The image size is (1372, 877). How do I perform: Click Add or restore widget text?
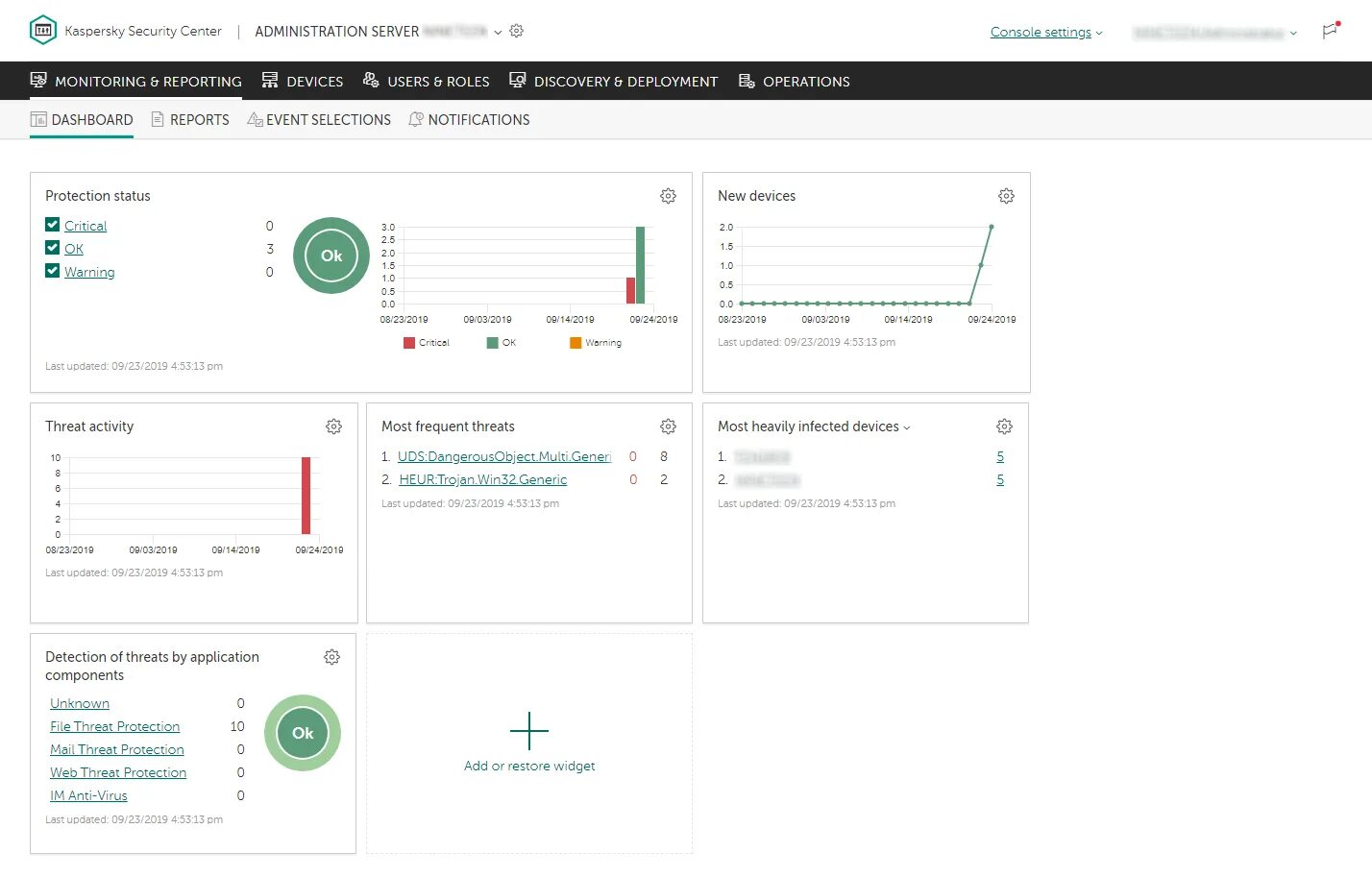pyautogui.click(x=529, y=766)
